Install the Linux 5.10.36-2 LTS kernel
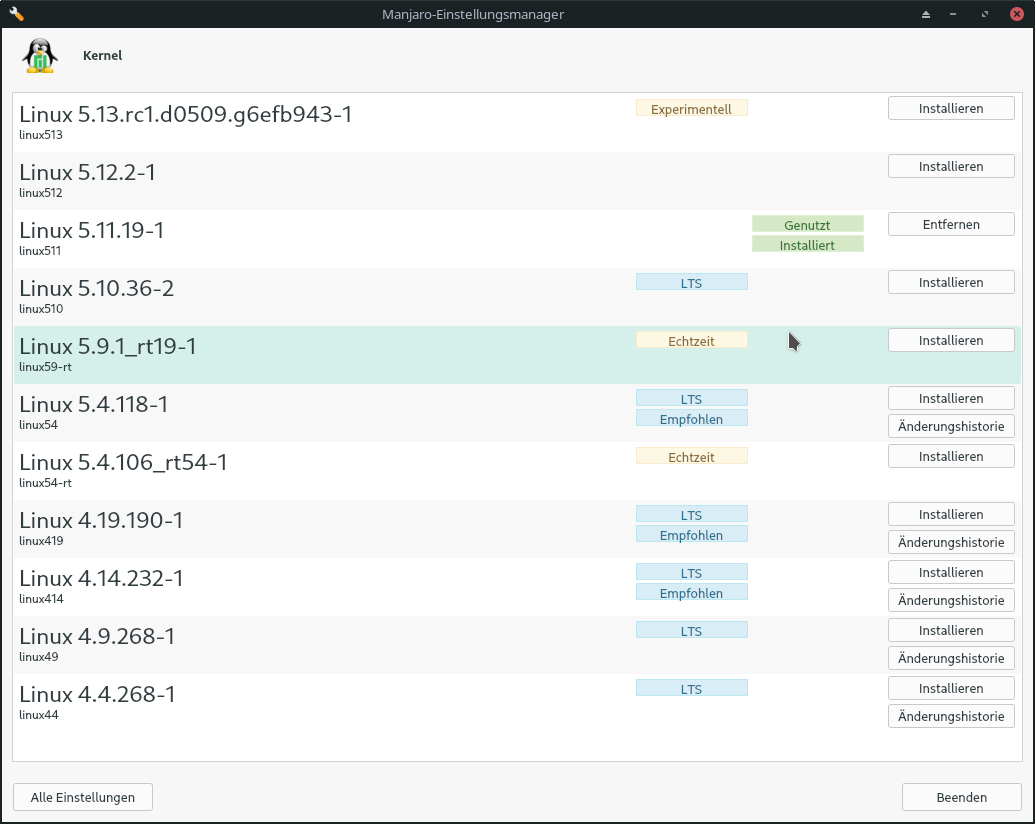The height and width of the screenshot is (824, 1035). click(x=951, y=283)
